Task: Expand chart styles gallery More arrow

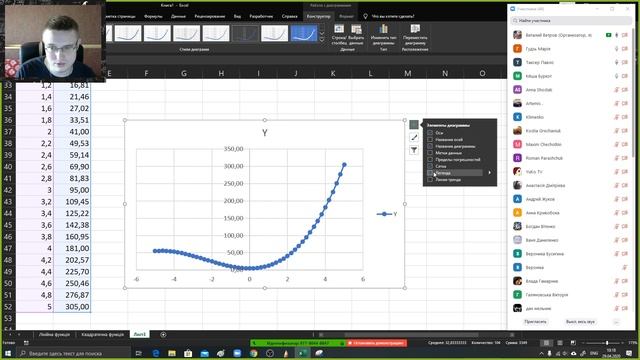Action: coord(322,40)
